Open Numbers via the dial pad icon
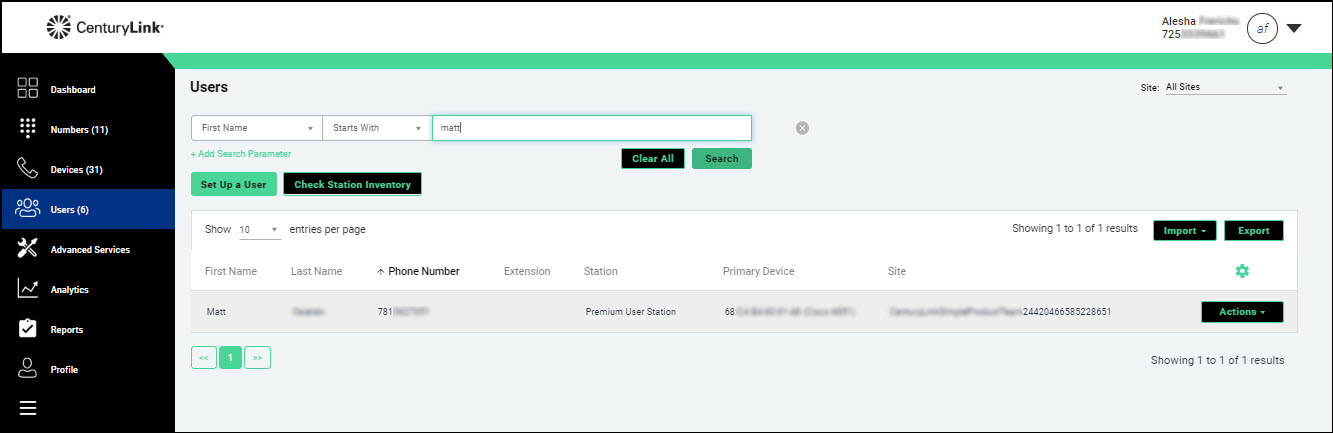1333x433 pixels. coord(28,129)
